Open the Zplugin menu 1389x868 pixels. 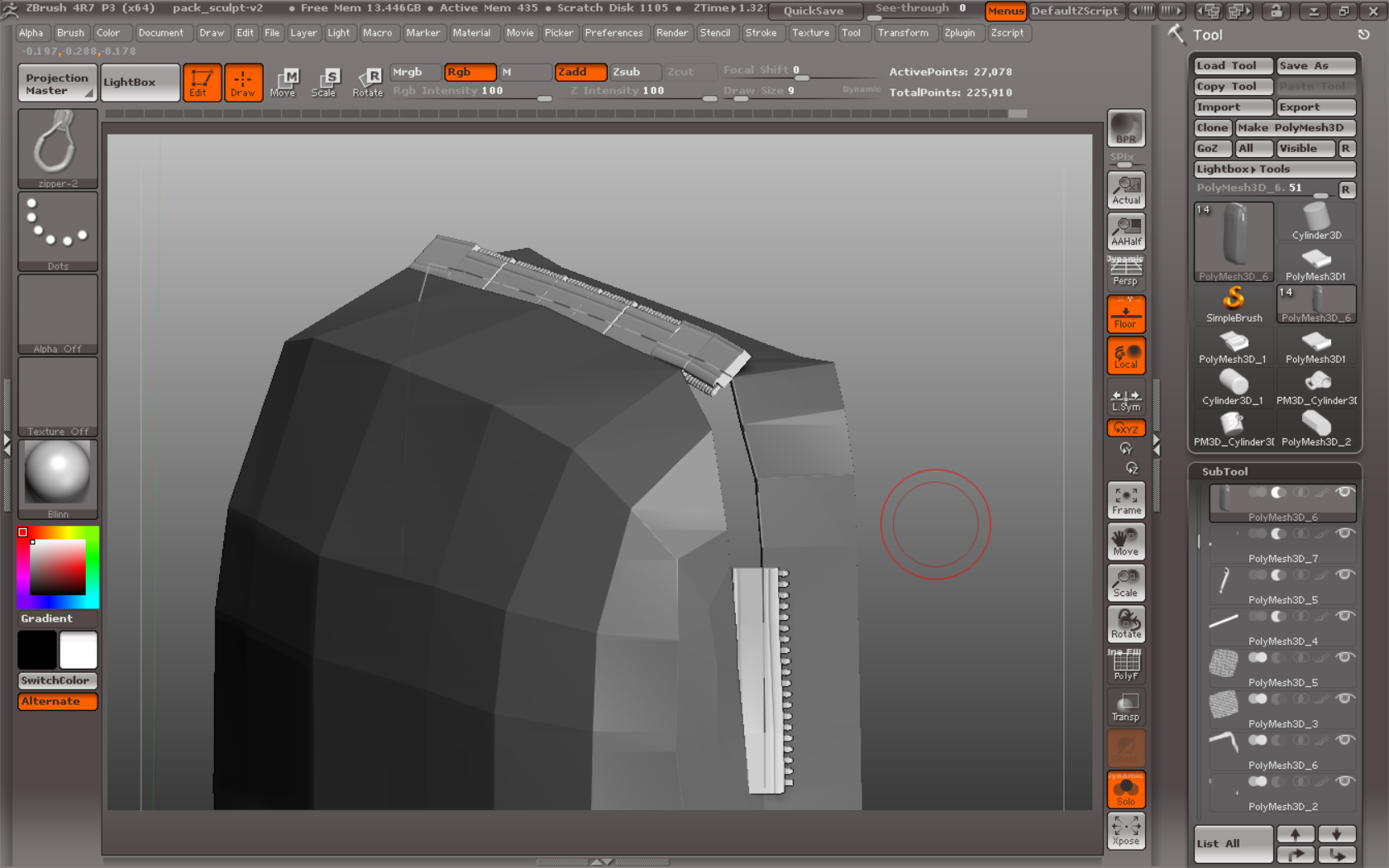pyautogui.click(x=962, y=33)
